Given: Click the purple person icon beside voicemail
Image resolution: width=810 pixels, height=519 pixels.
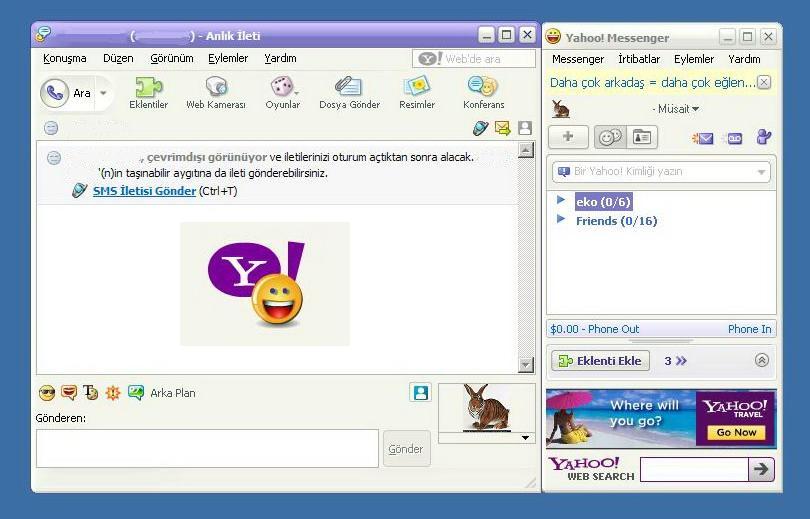Looking at the screenshot, I should 763,137.
